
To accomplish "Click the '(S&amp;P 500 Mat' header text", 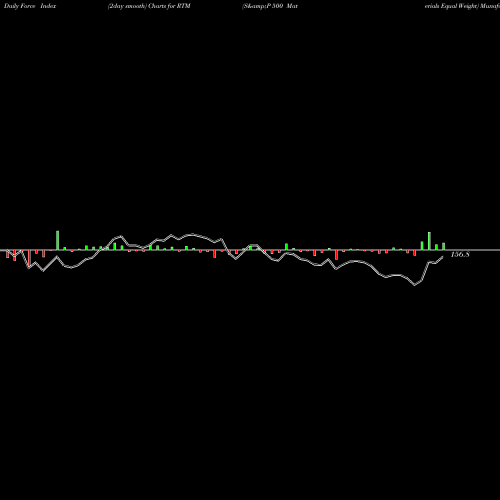I will 270,6.
